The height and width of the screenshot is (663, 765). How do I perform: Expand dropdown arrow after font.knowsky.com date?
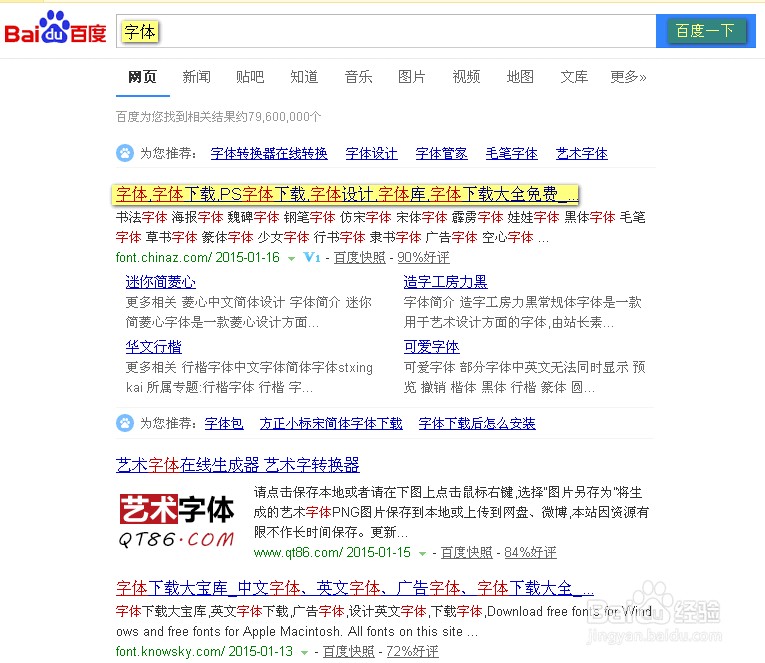(304, 653)
